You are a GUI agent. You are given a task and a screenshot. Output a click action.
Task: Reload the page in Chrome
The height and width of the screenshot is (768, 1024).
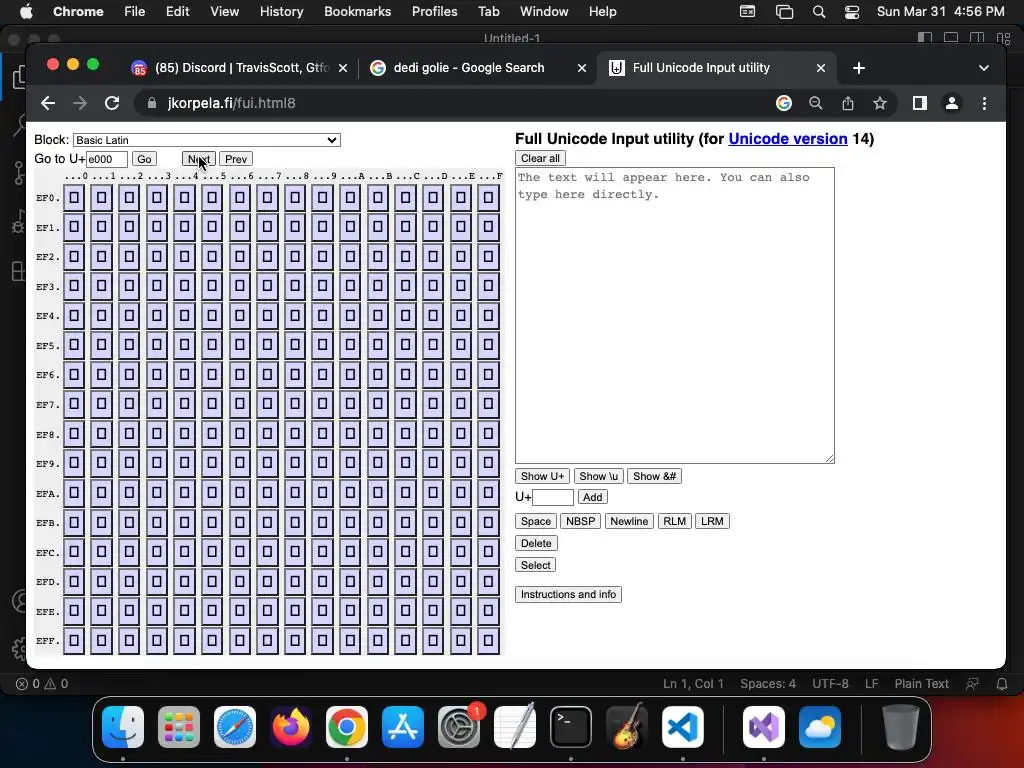(112, 103)
